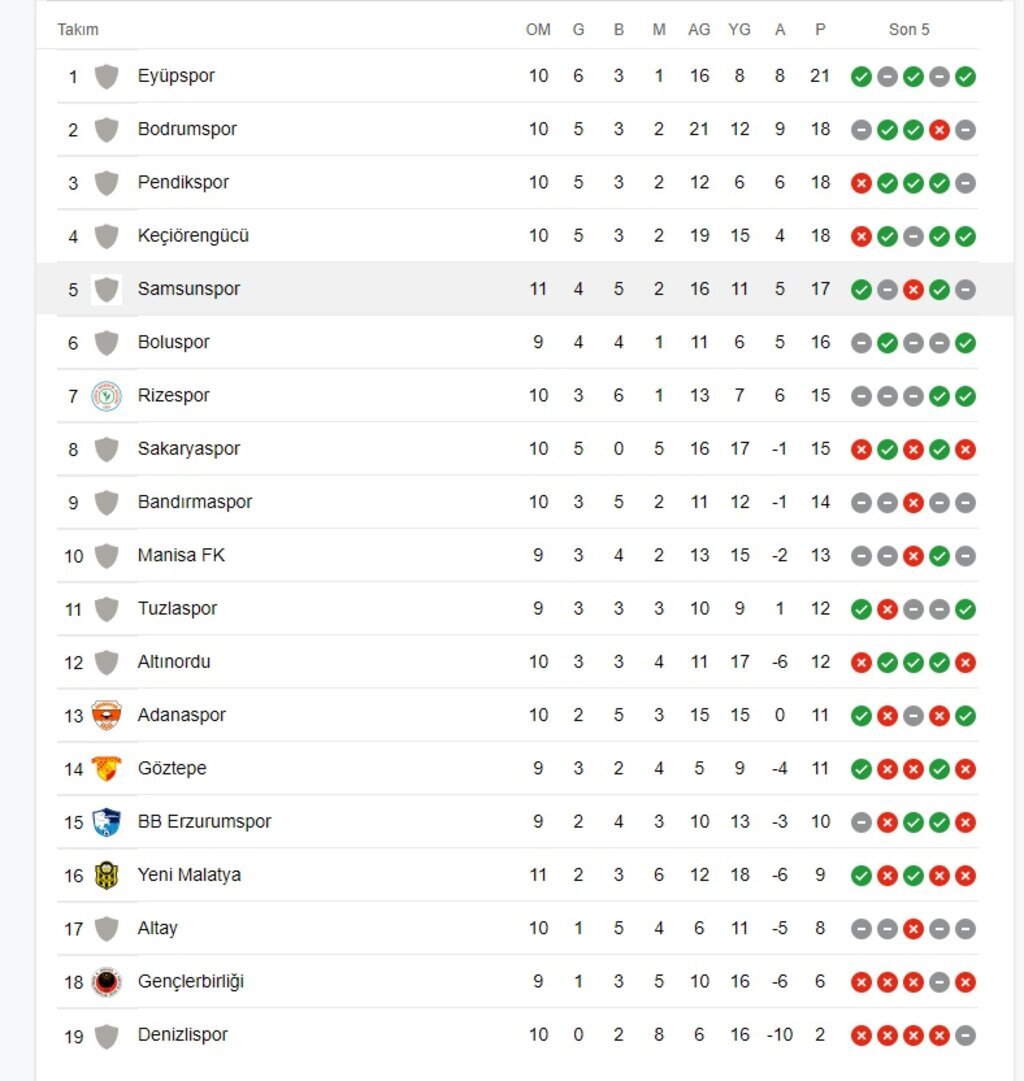Click Samsunspor's placeholder shield icon
Screen dimensions: 1024x1081
click(106, 289)
